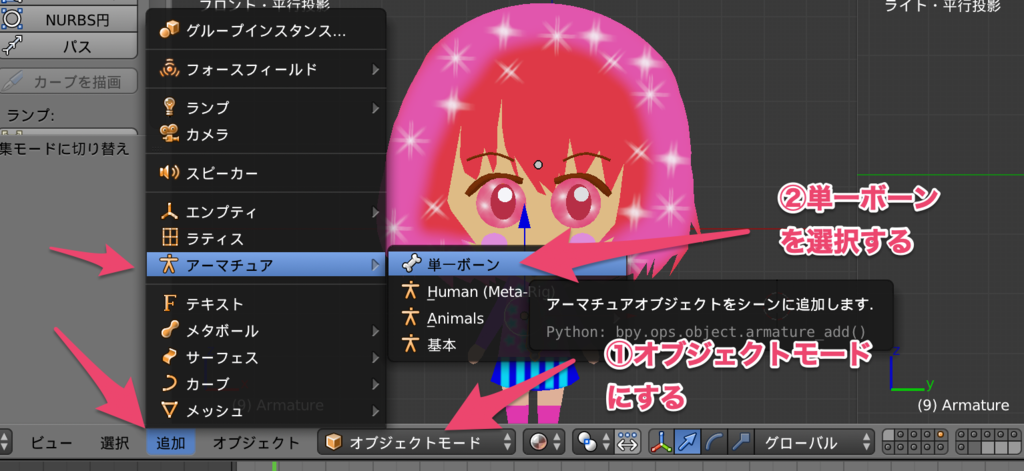Click the (9) Armature label text

[963, 405]
